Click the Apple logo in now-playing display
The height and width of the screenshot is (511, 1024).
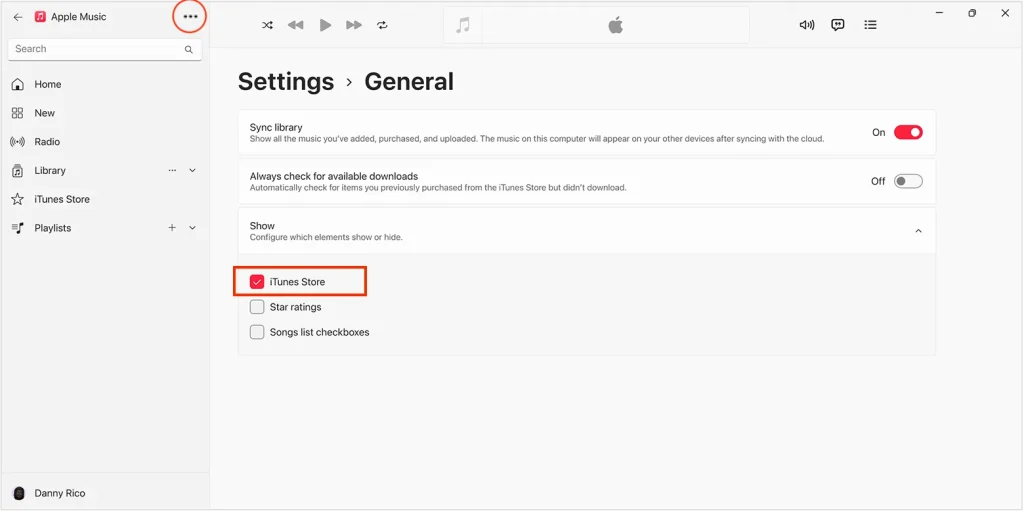tap(615, 25)
